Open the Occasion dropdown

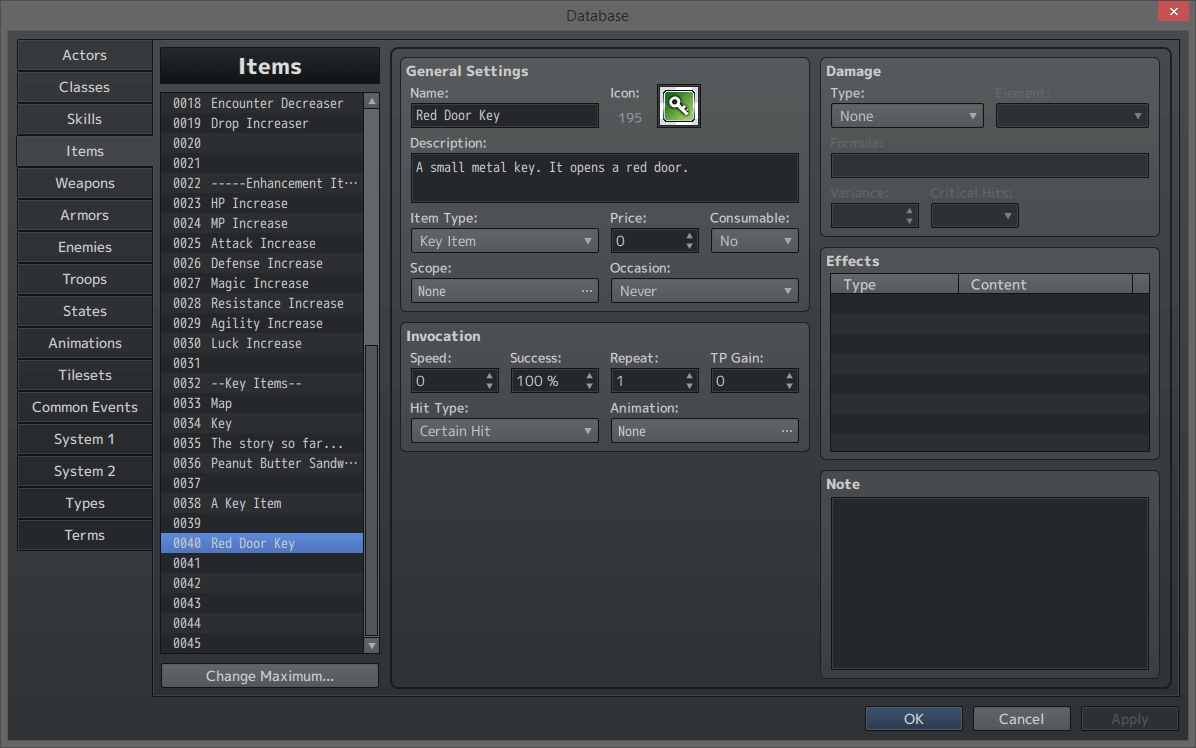(704, 291)
